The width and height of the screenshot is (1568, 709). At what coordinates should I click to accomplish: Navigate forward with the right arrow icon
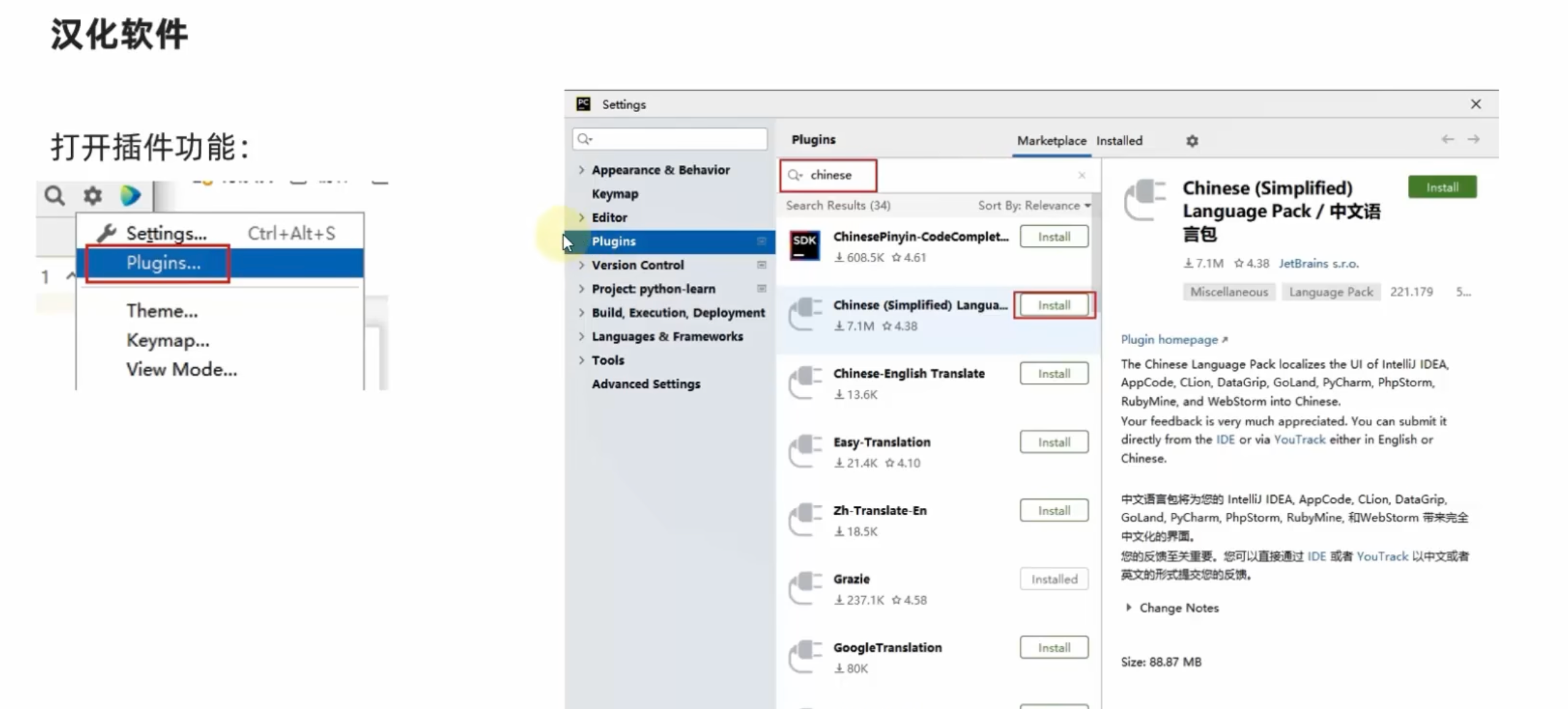point(1473,139)
